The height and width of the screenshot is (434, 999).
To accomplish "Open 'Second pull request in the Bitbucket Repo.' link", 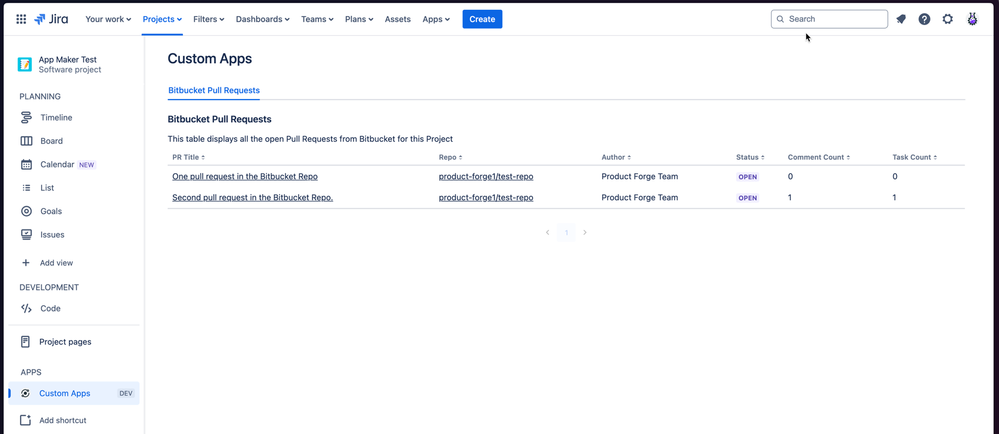I will pyautogui.click(x=252, y=198).
